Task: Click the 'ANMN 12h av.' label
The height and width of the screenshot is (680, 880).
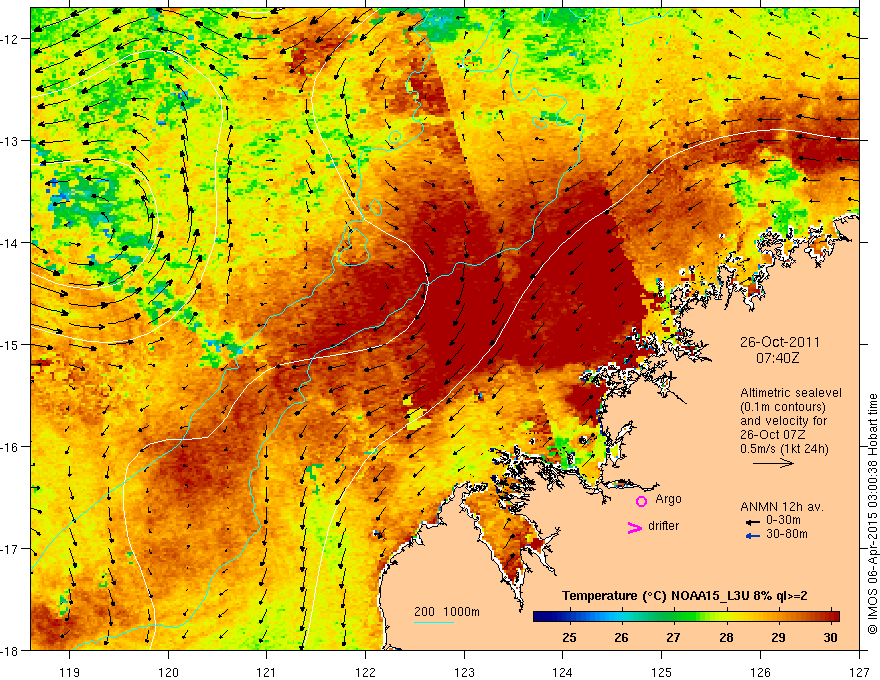Action: point(782,507)
